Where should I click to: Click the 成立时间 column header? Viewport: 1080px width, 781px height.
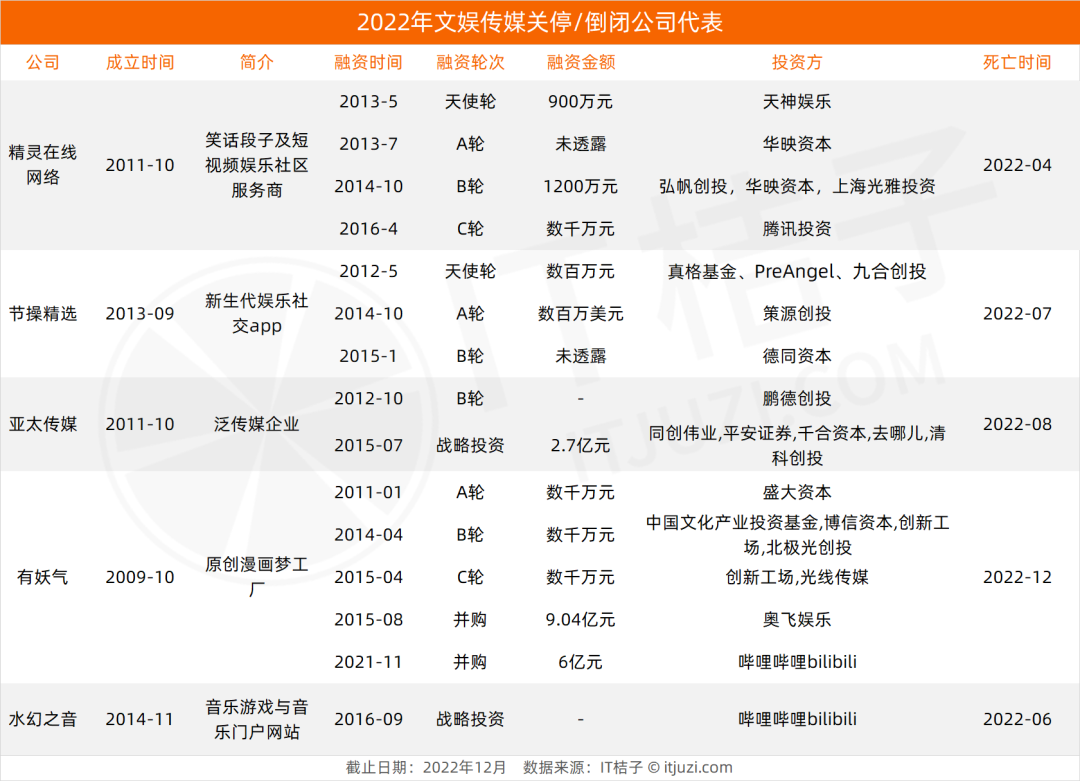[140, 63]
